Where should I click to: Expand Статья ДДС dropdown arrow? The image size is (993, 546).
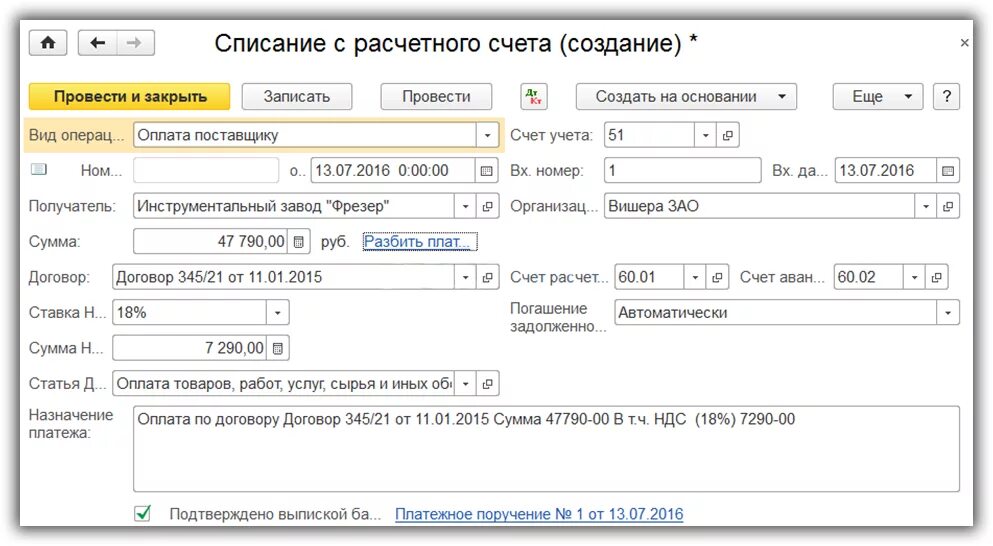point(465,384)
